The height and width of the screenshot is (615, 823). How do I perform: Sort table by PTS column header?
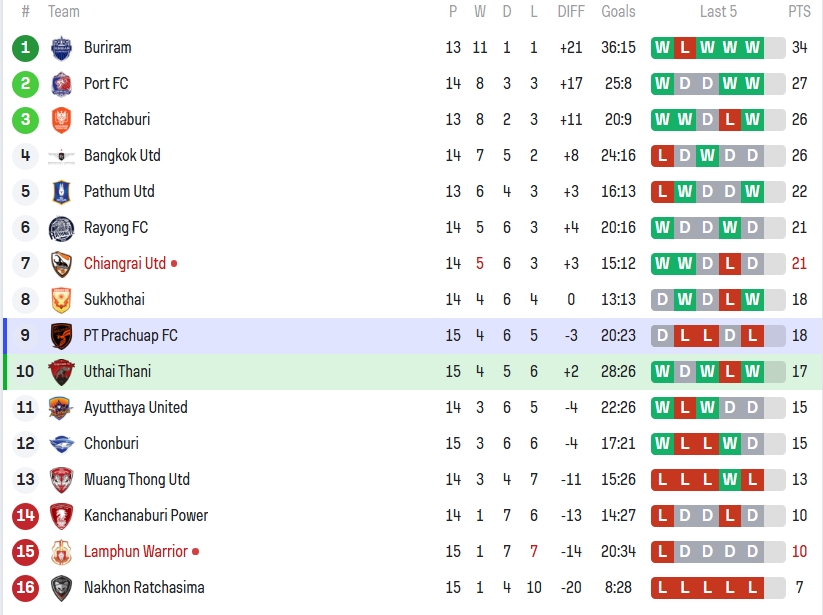[x=799, y=12]
